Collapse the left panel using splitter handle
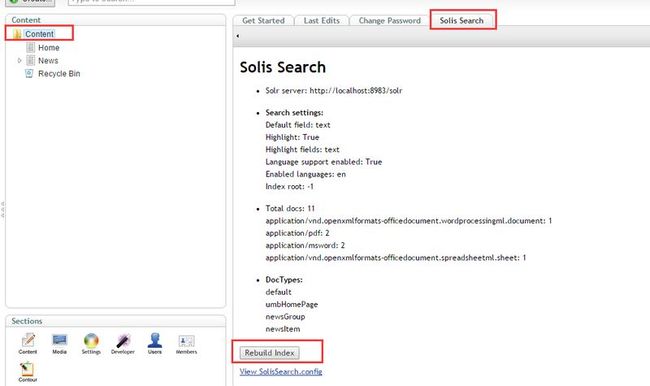Screen dimensions: 650x386 [2, 209]
